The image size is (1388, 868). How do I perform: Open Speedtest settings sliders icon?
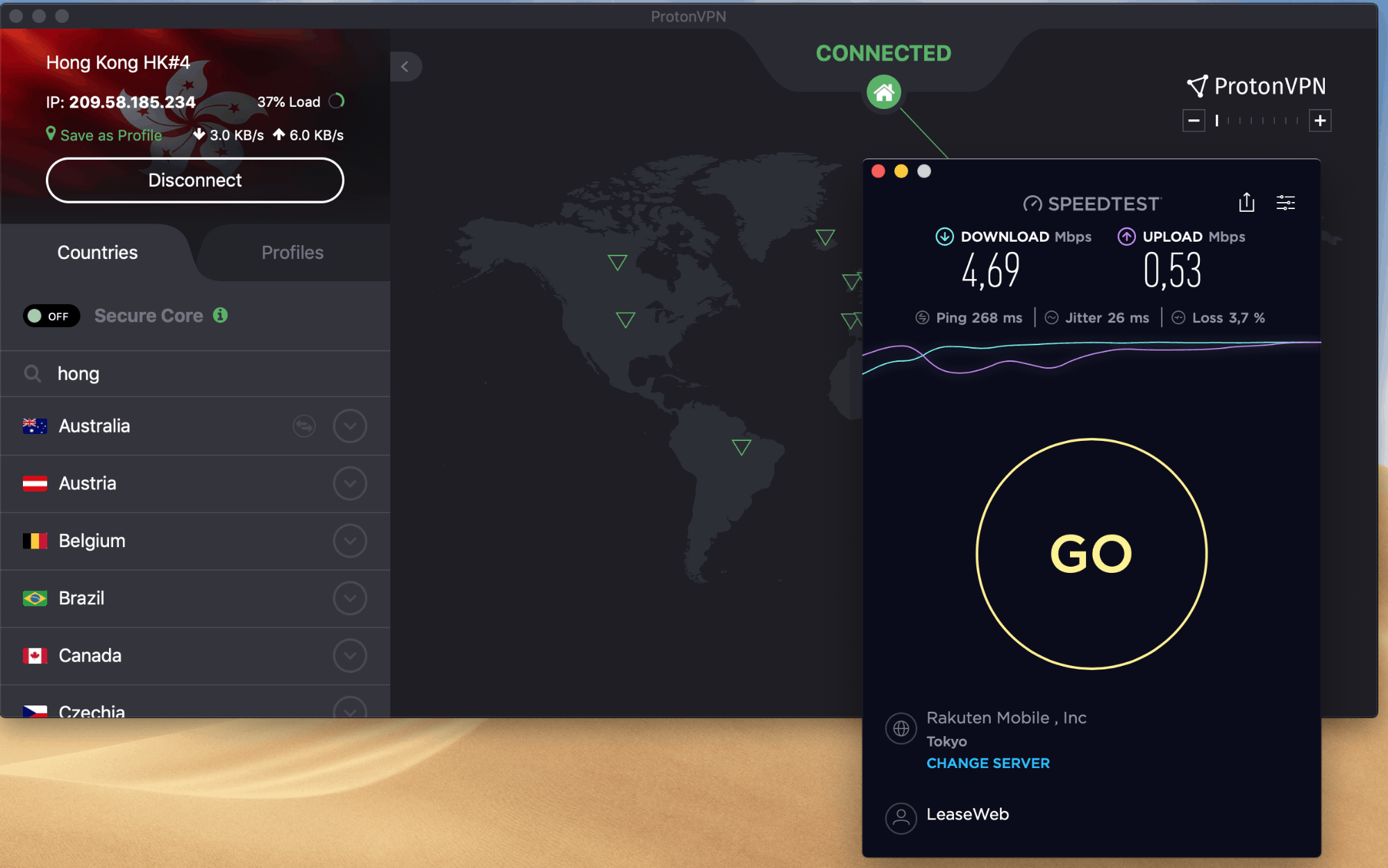[x=1285, y=203]
